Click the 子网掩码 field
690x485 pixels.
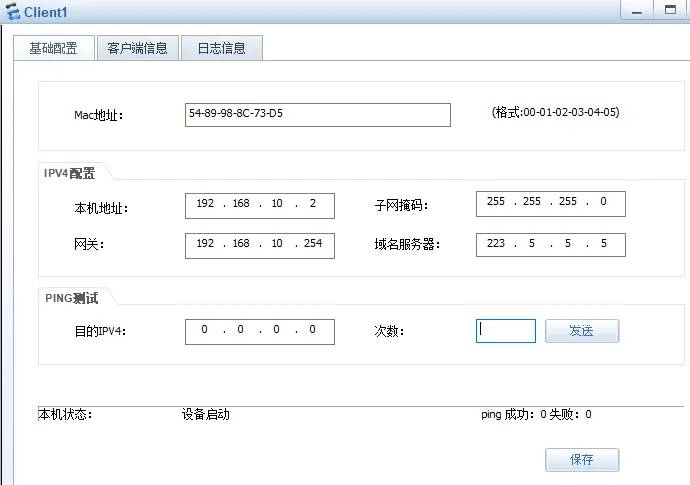coord(551,204)
